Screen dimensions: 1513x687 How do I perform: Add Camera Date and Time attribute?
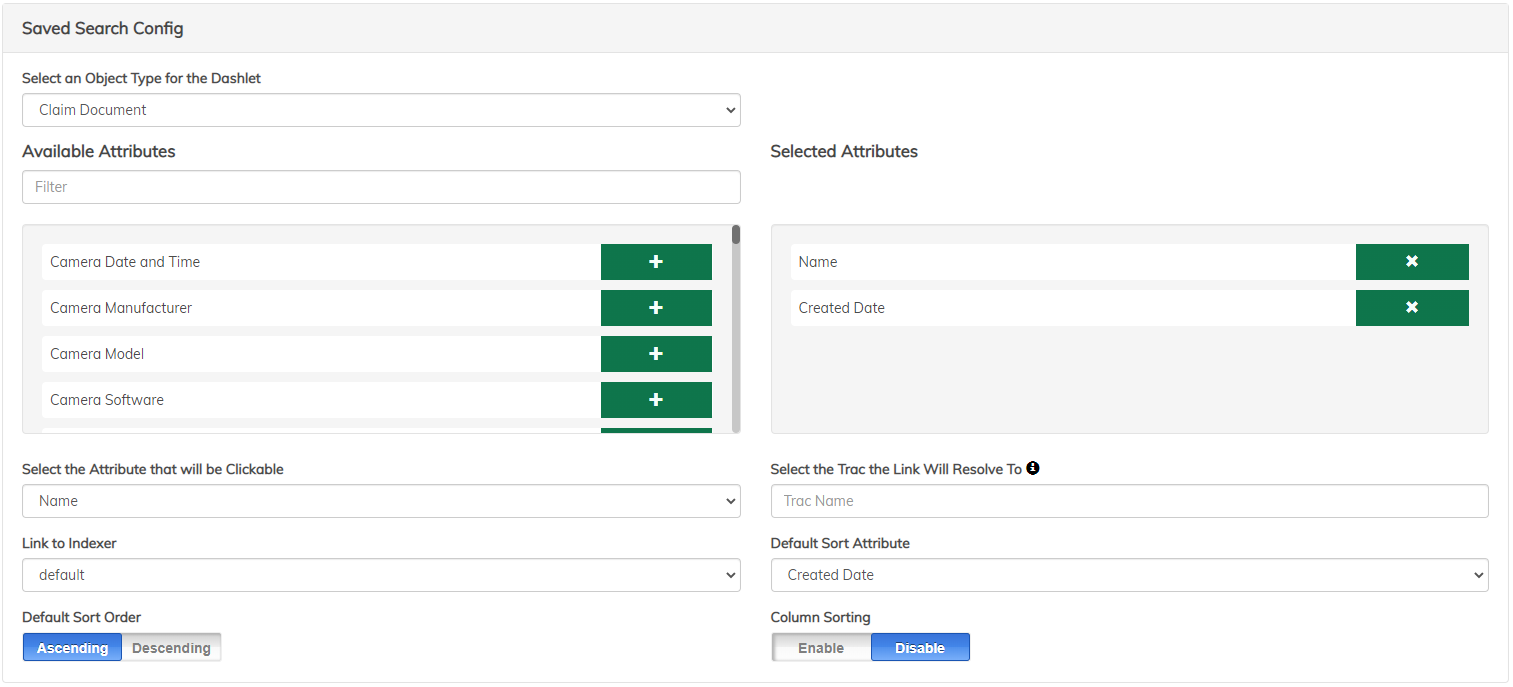pos(656,262)
